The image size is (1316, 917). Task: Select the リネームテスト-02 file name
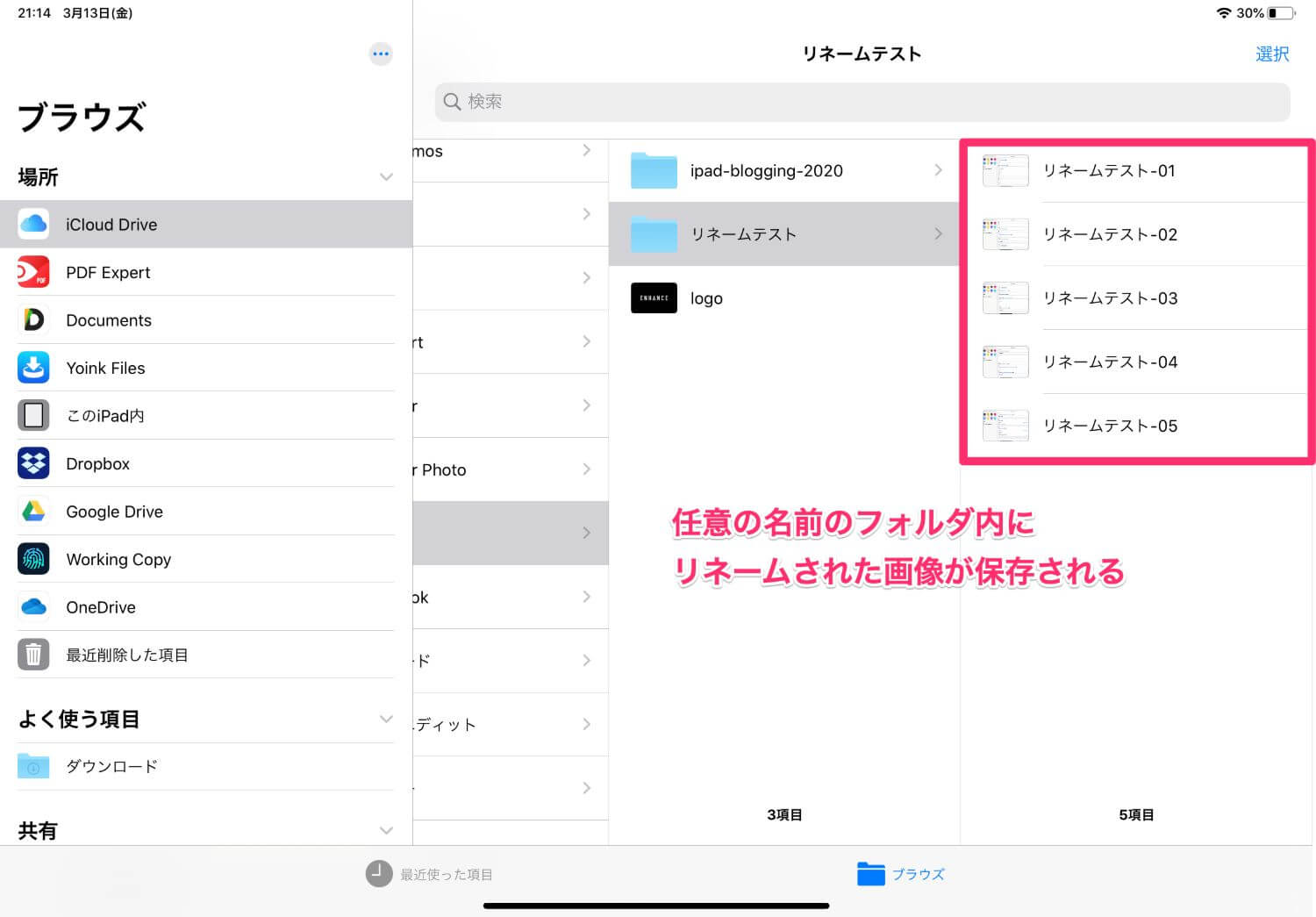(1110, 234)
